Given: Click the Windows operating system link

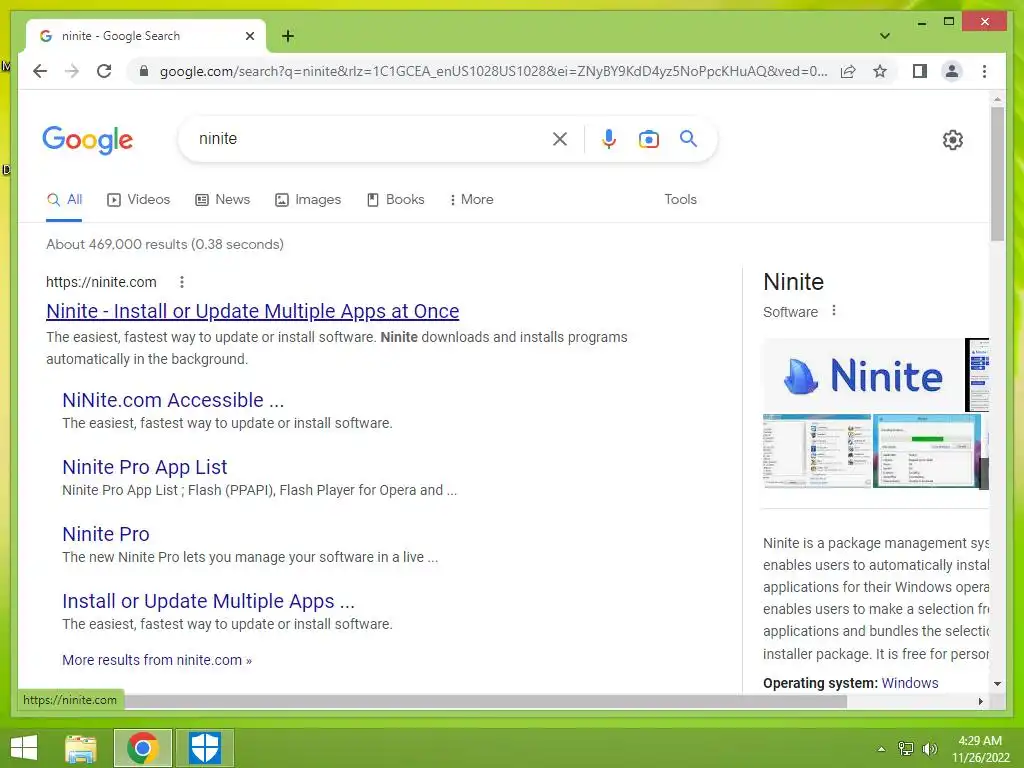Looking at the screenshot, I should point(910,683).
